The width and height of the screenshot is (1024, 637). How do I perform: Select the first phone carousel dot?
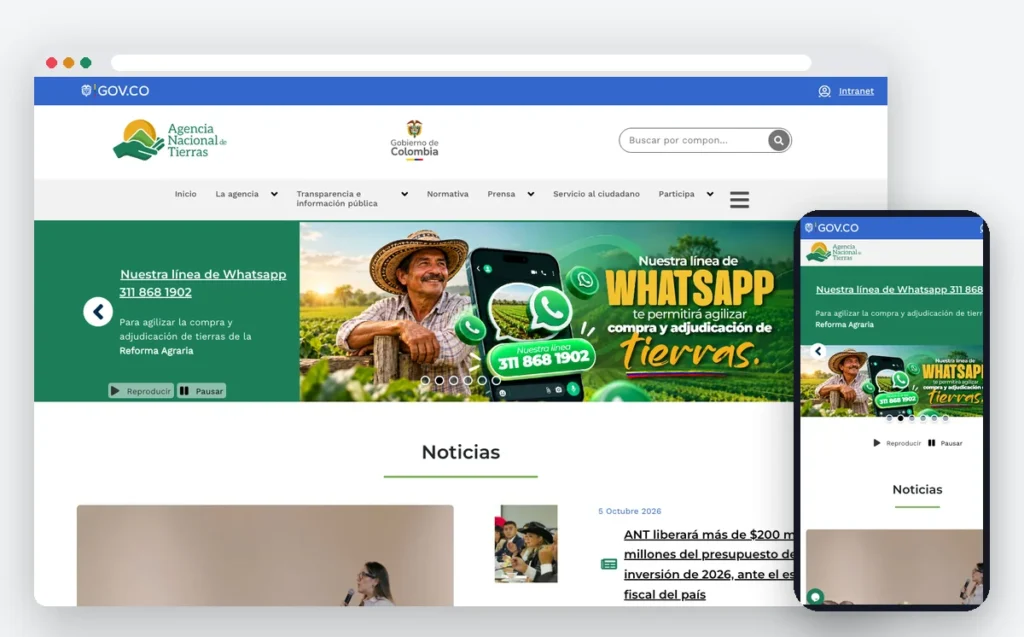[x=889, y=418]
